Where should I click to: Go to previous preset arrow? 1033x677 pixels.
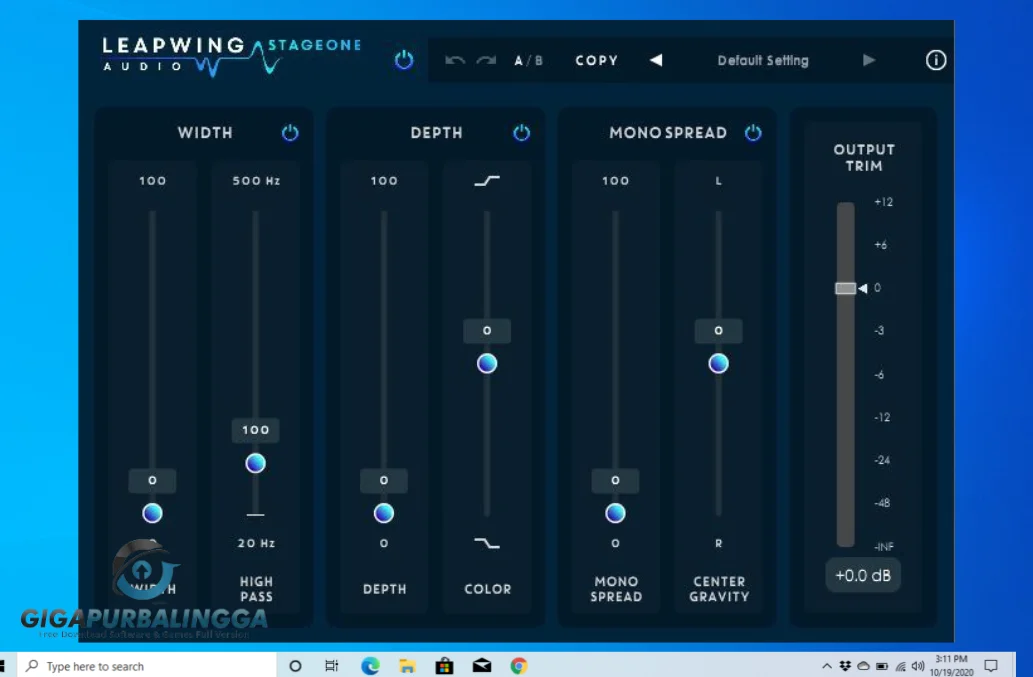[656, 60]
